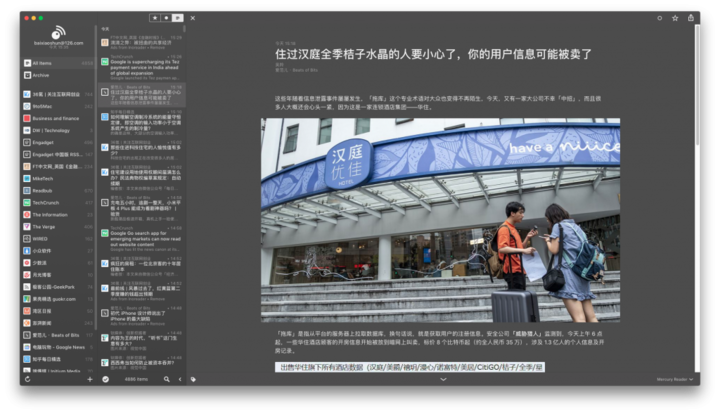Screen dimensions: 720x414
Task: Open the Google Tez payment service article
Action: coord(143,67)
